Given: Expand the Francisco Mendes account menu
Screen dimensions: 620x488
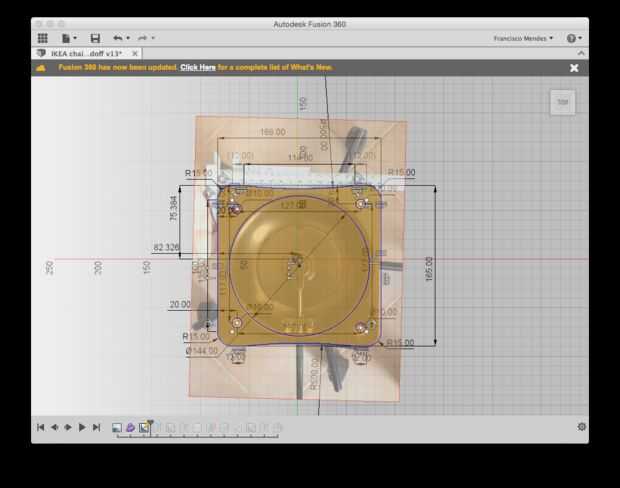Looking at the screenshot, I should click(523, 38).
